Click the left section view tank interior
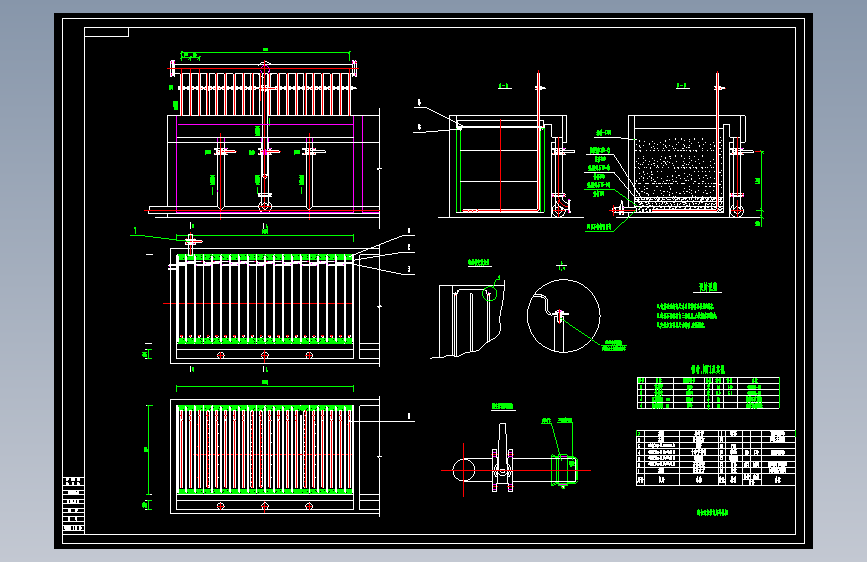 click(x=500, y=168)
